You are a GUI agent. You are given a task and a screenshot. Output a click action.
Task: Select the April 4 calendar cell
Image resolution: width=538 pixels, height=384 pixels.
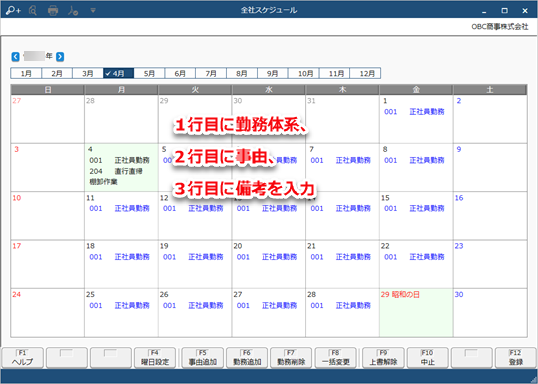click(121, 167)
